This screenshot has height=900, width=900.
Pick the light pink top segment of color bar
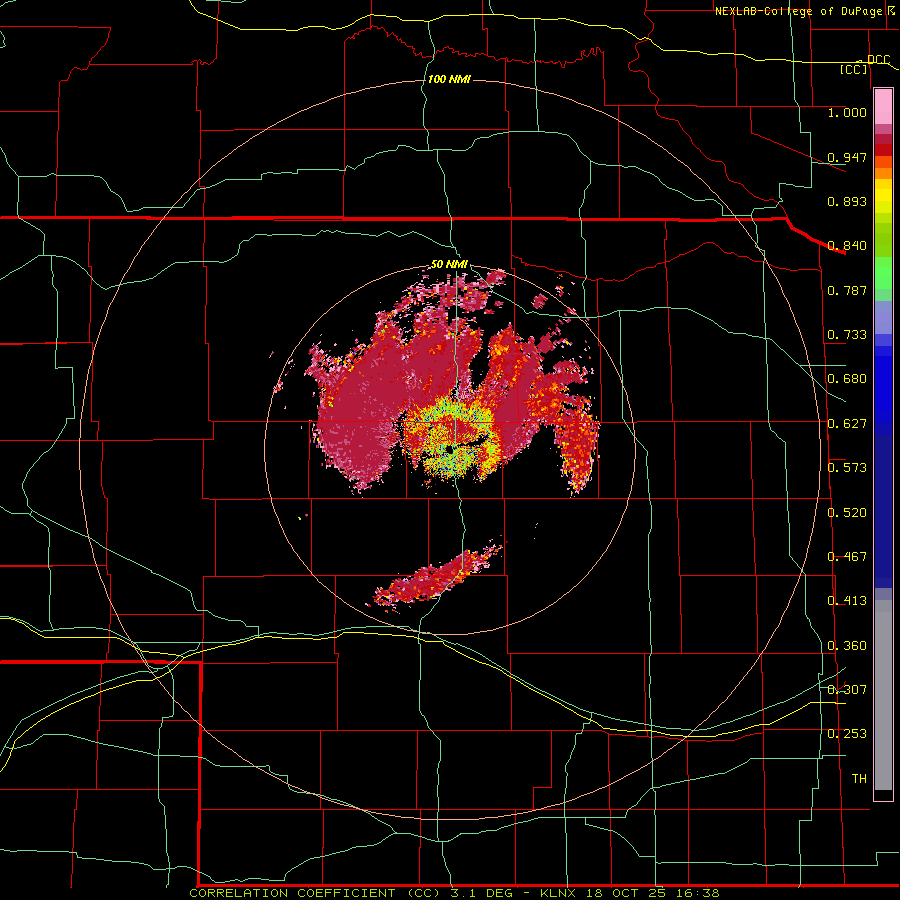pyautogui.click(x=883, y=107)
